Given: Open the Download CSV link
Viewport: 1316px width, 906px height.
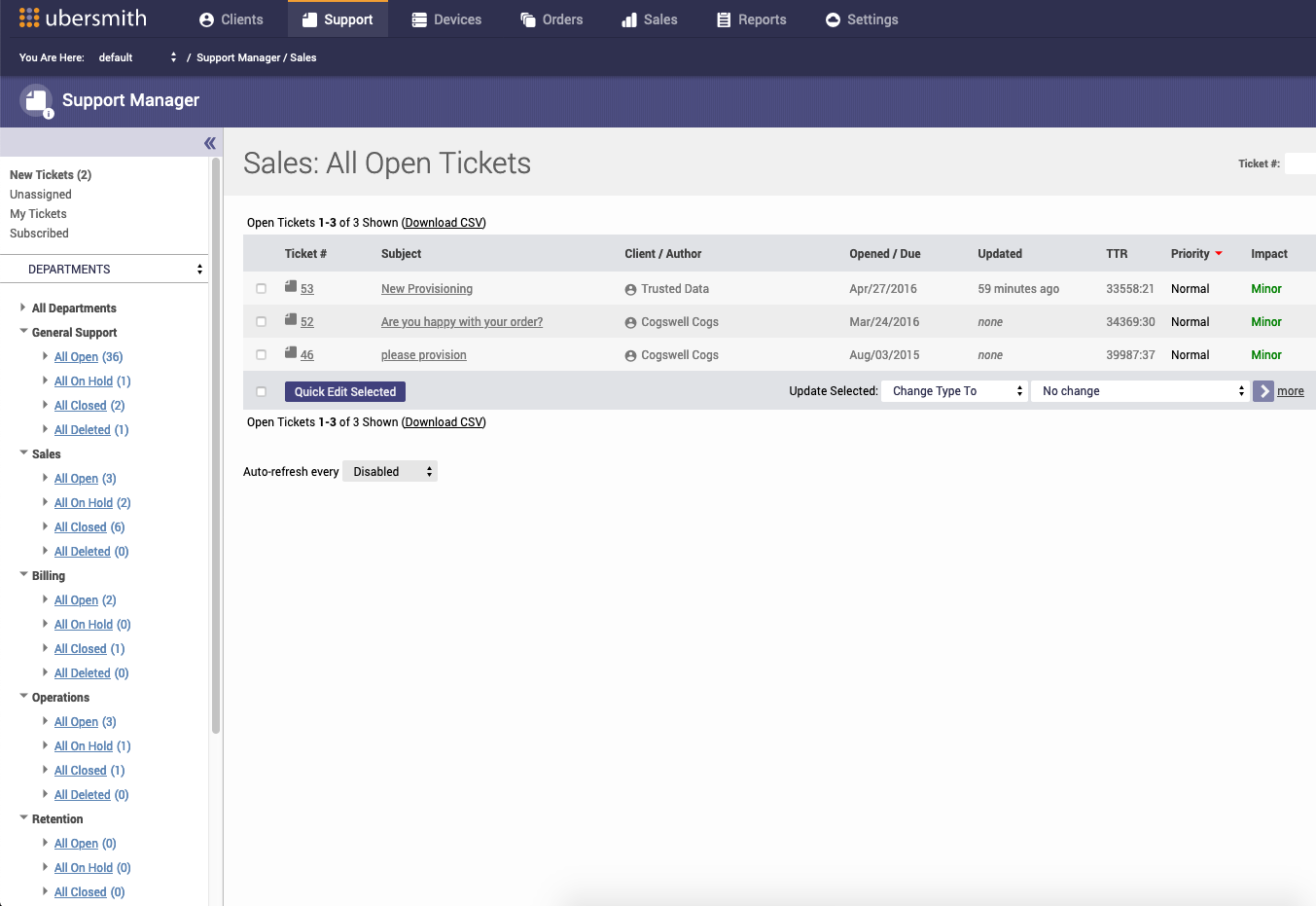Looking at the screenshot, I should [x=444, y=222].
